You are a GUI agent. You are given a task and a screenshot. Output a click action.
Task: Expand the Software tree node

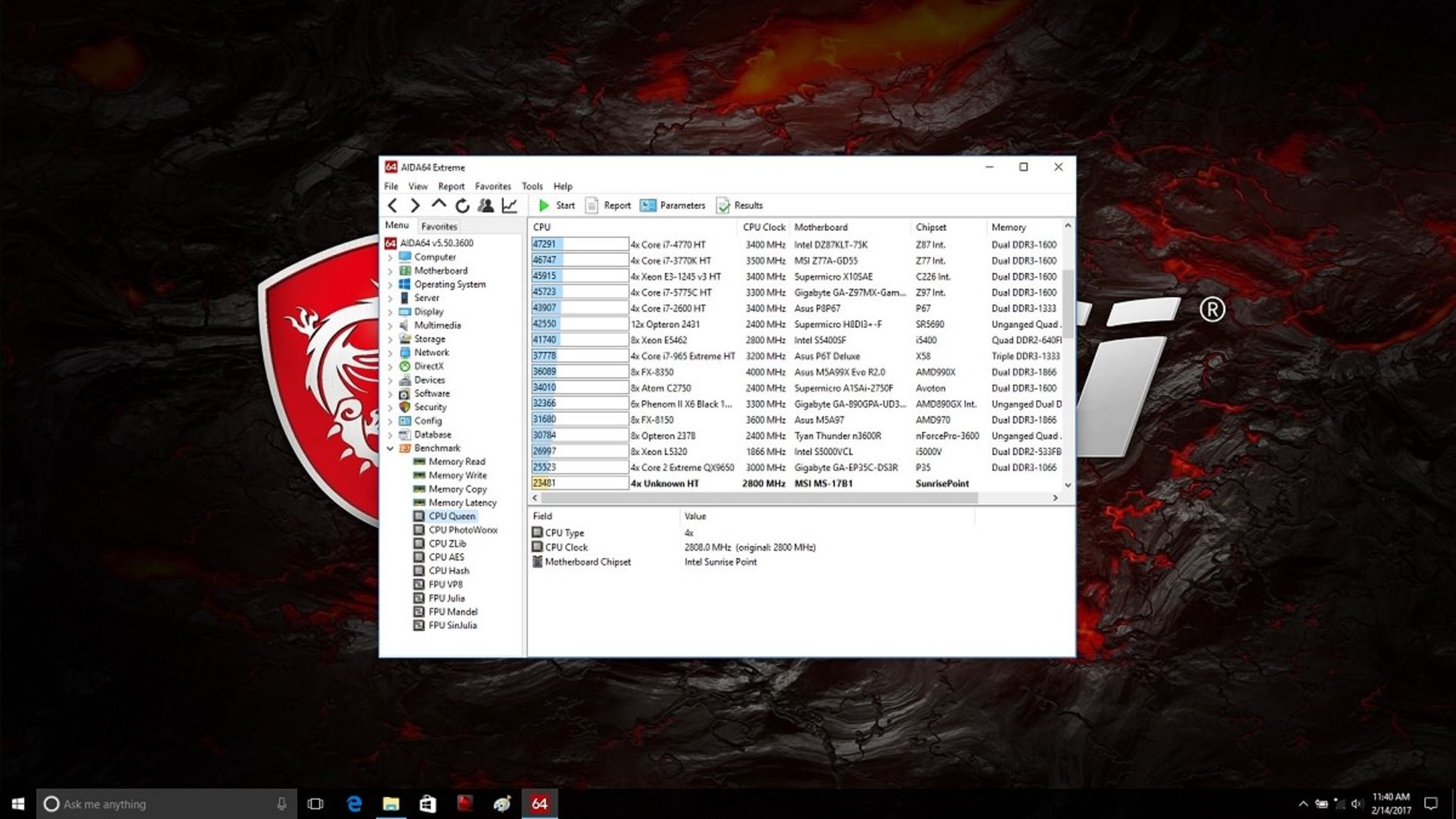[x=390, y=394]
